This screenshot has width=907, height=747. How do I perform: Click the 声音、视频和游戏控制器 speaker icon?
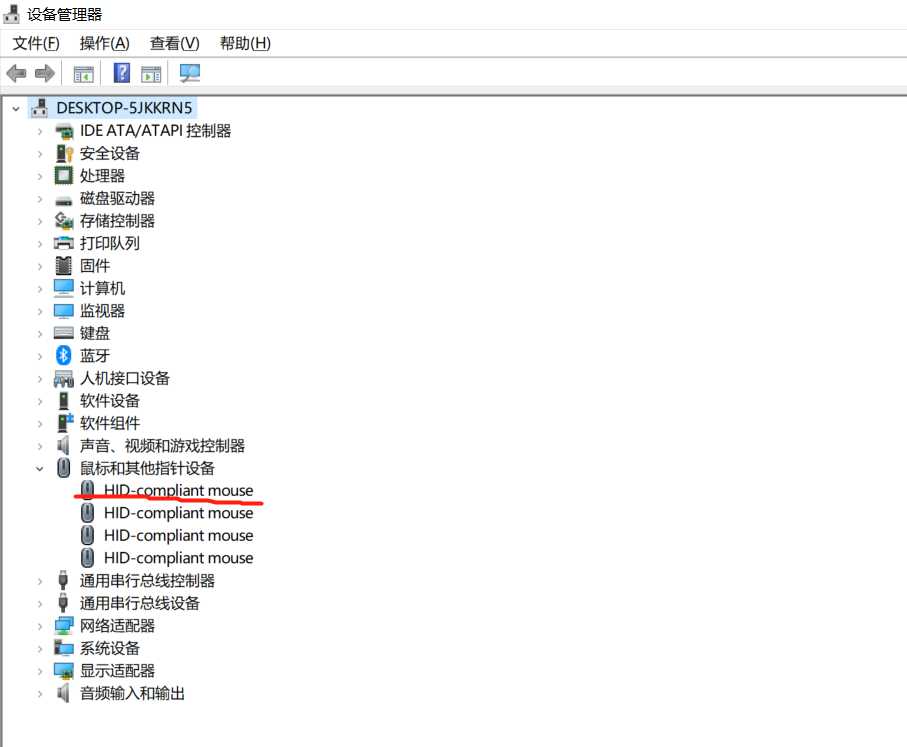(63, 446)
